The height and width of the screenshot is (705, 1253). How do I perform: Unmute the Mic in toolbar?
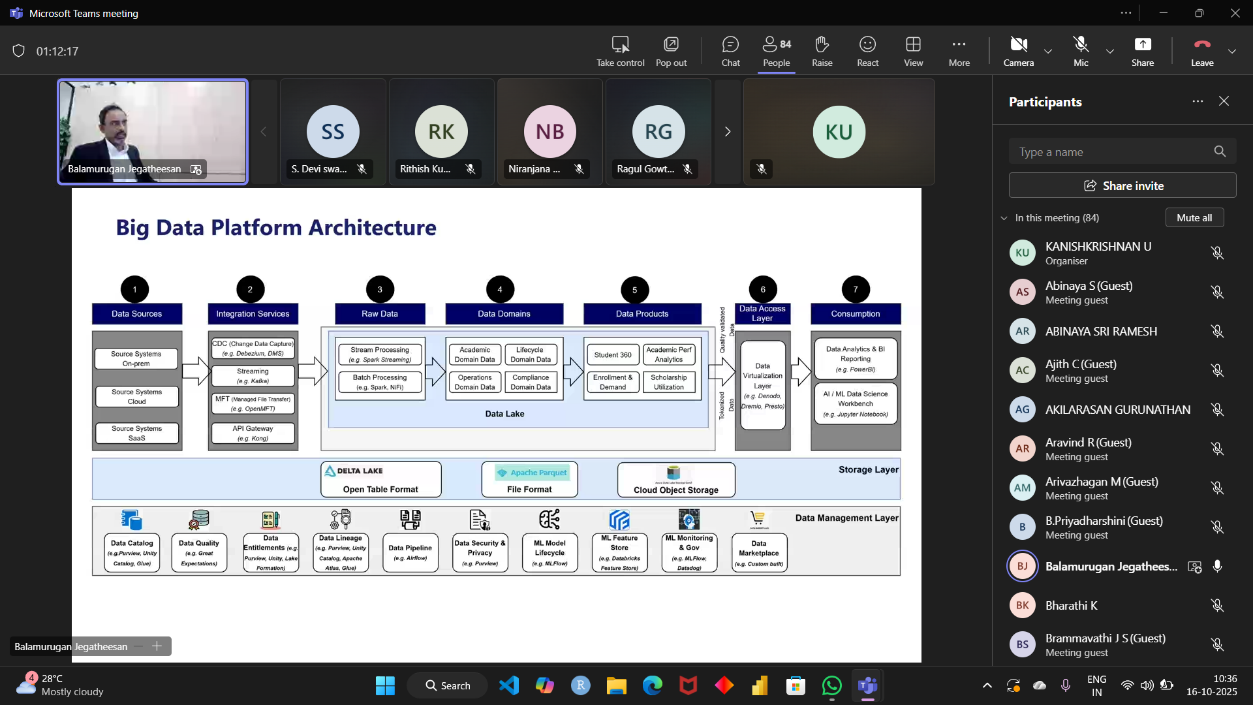1080,51
